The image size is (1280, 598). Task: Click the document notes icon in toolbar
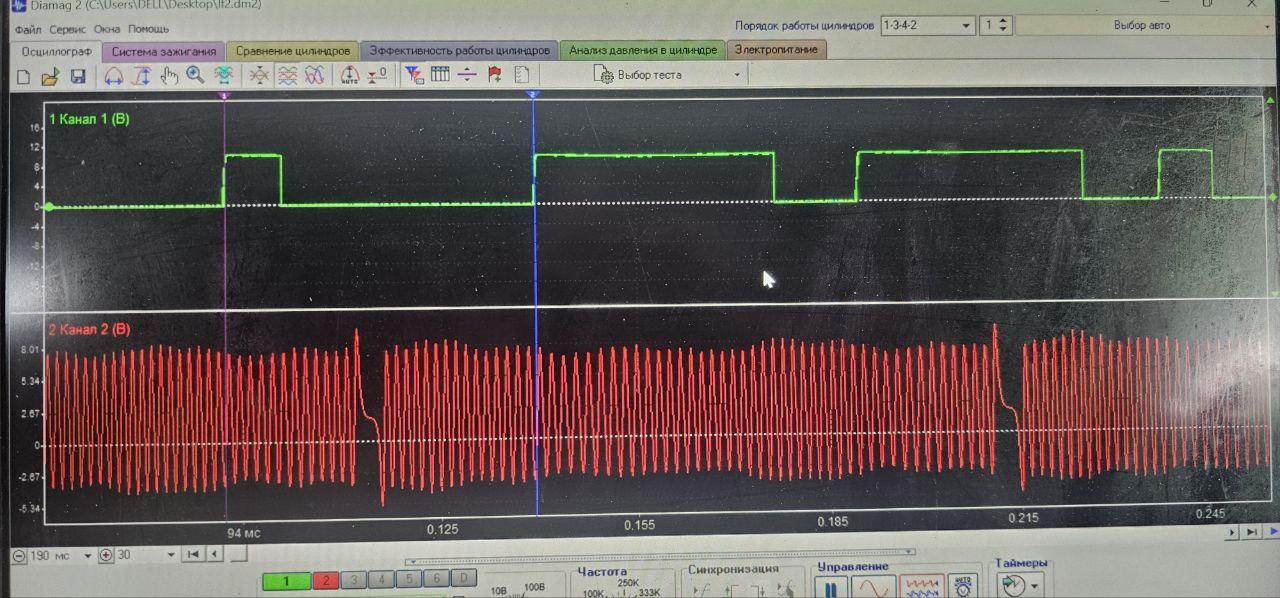coord(521,75)
